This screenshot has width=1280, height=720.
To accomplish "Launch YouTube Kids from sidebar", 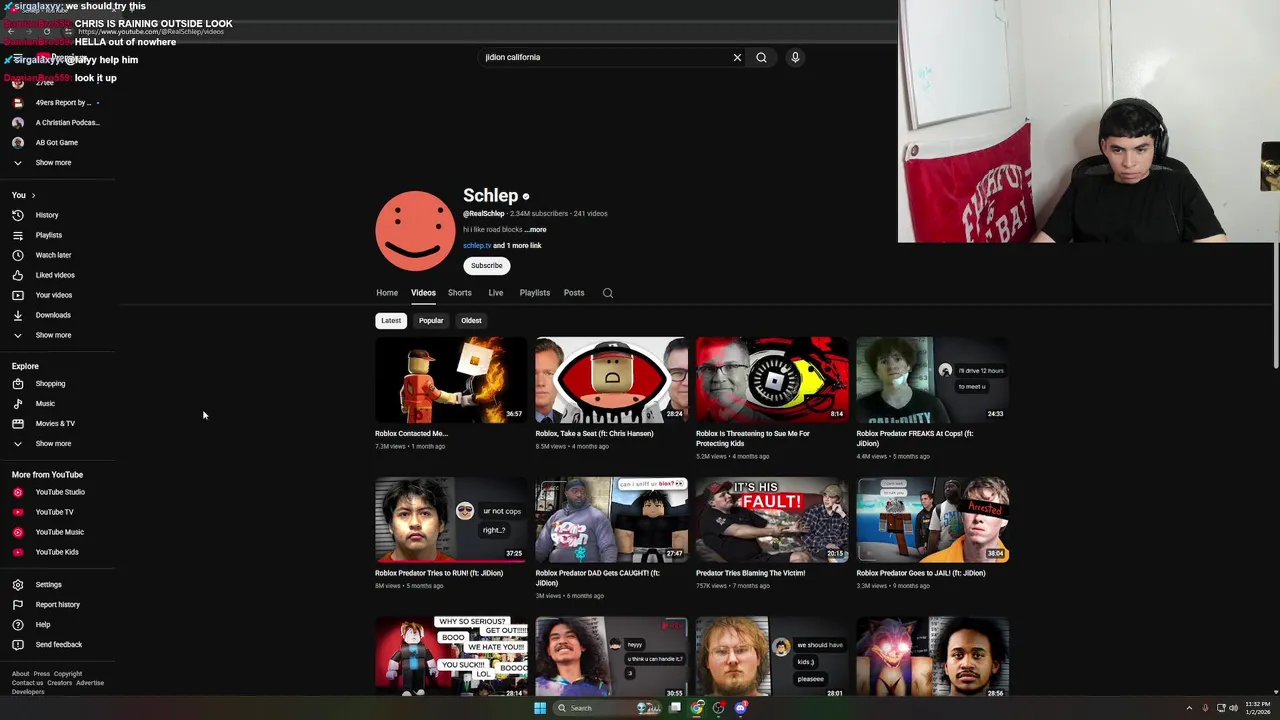I will pyautogui.click(x=57, y=552).
